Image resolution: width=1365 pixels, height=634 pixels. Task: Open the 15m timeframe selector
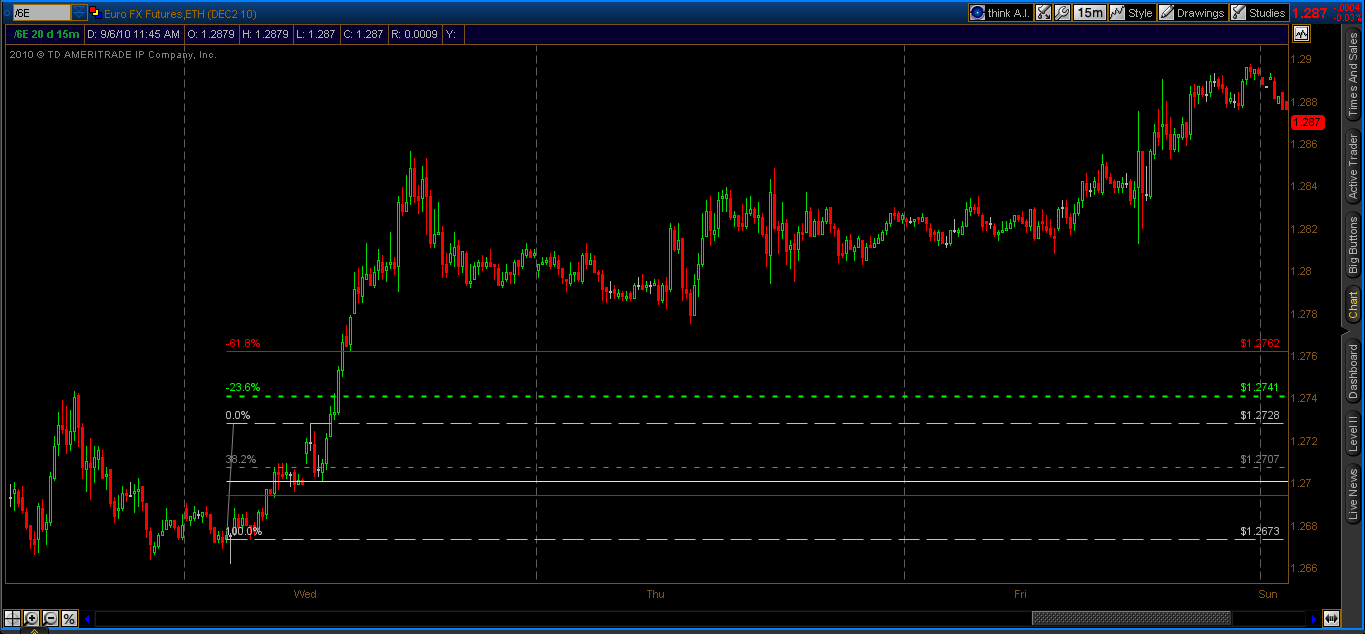[1089, 13]
